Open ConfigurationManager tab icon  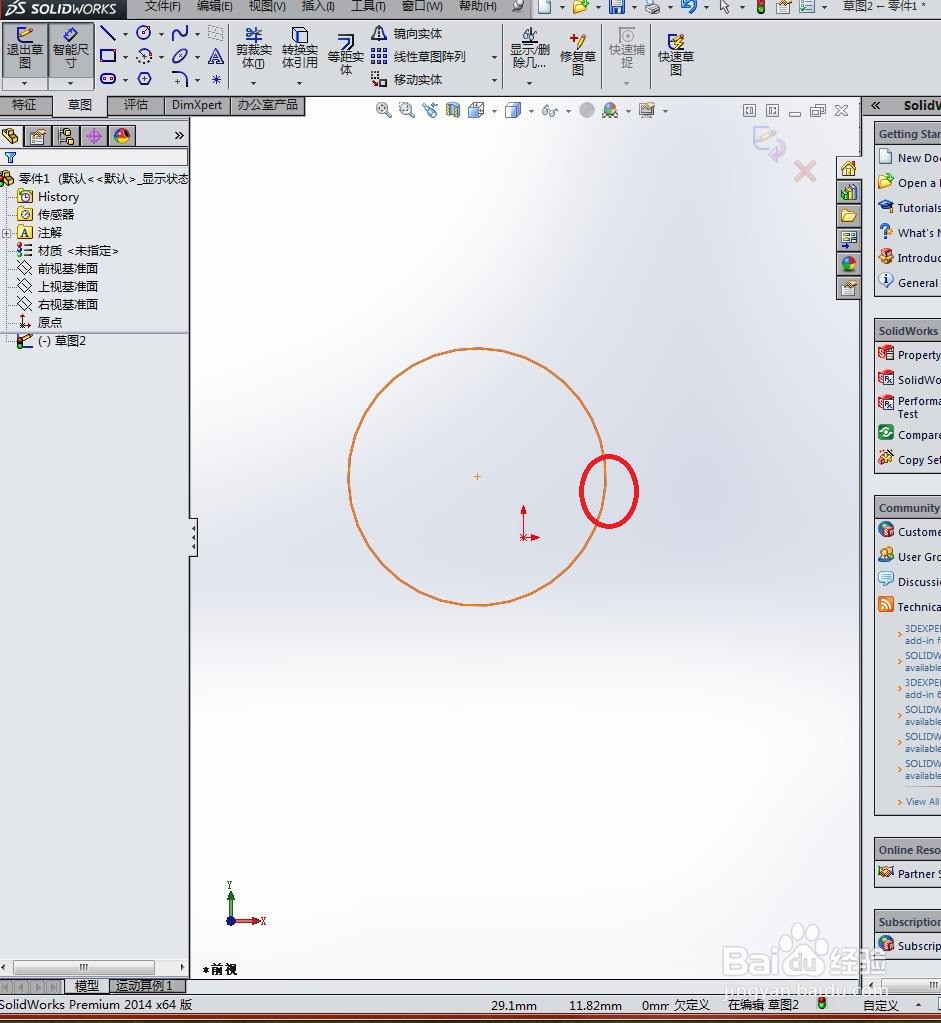point(66,136)
